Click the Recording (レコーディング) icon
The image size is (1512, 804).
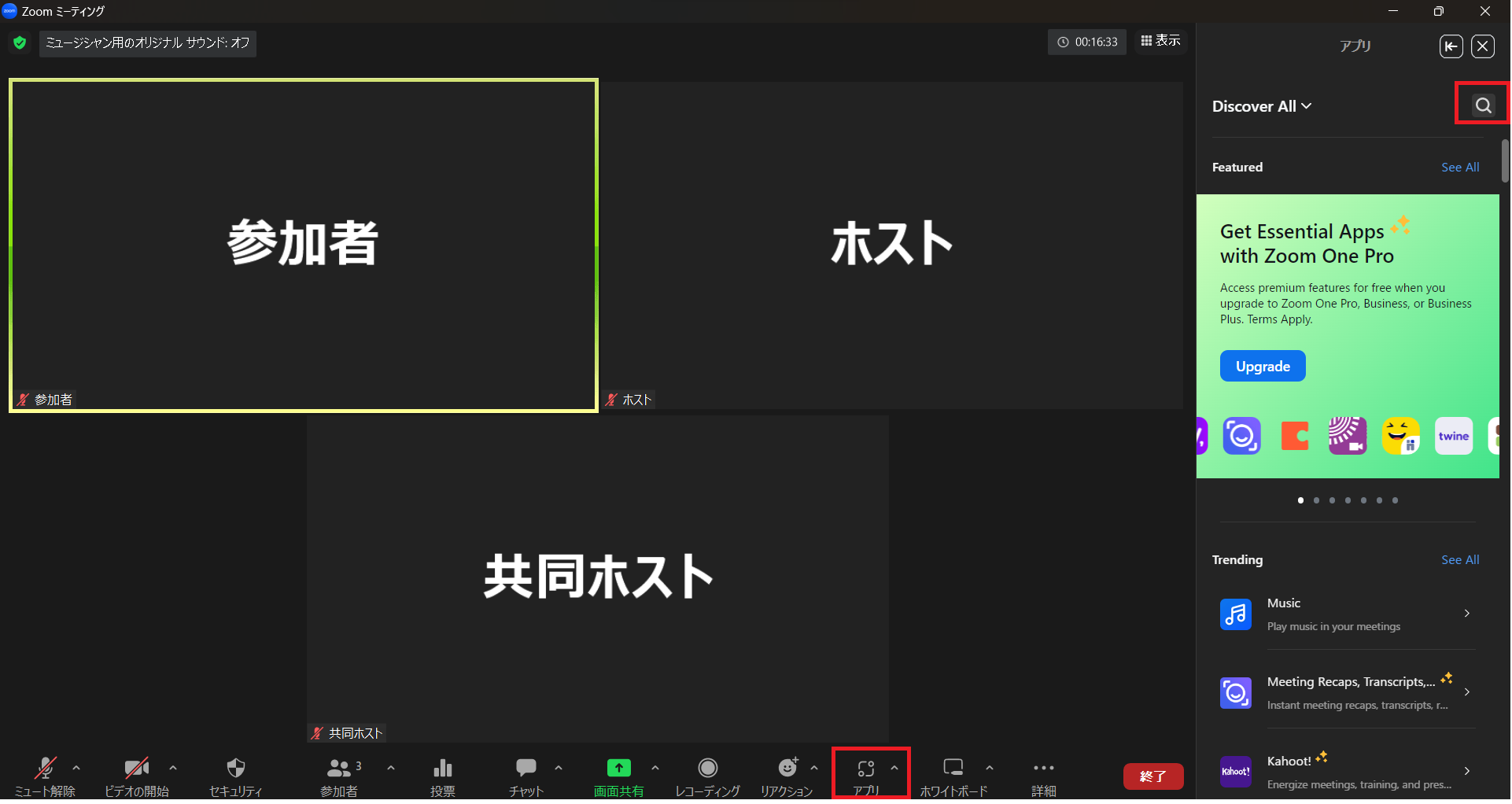(707, 769)
